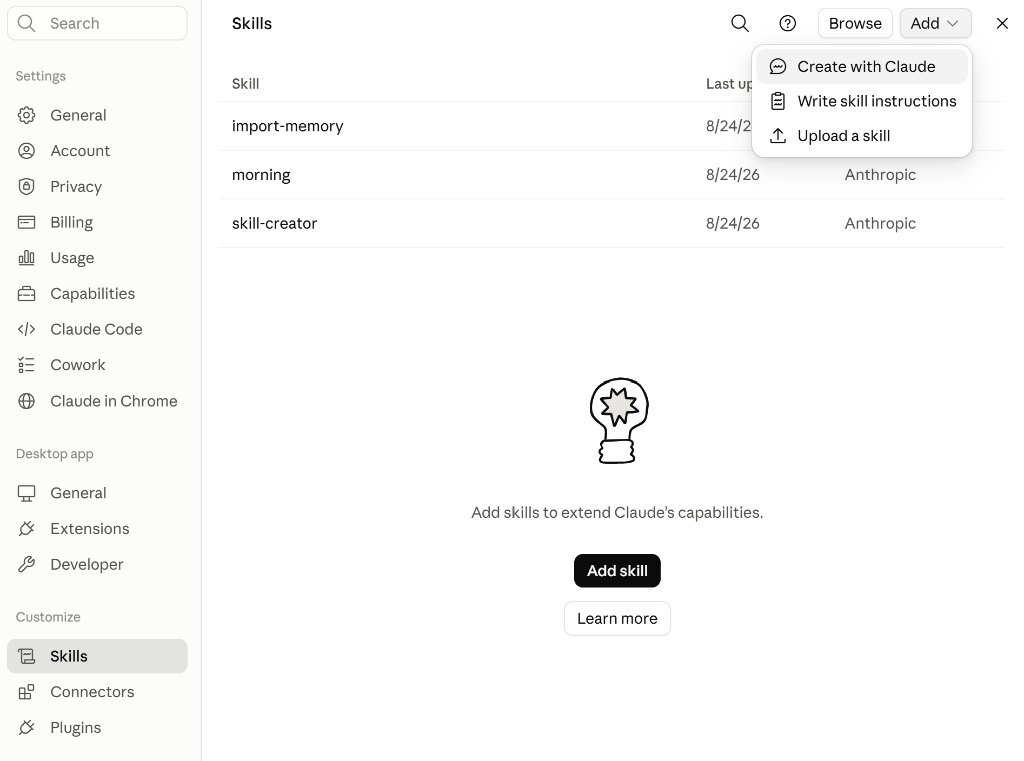The height and width of the screenshot is (761, 1024).
Task: Click the Developer wrench icon
Action: [26, 564]
